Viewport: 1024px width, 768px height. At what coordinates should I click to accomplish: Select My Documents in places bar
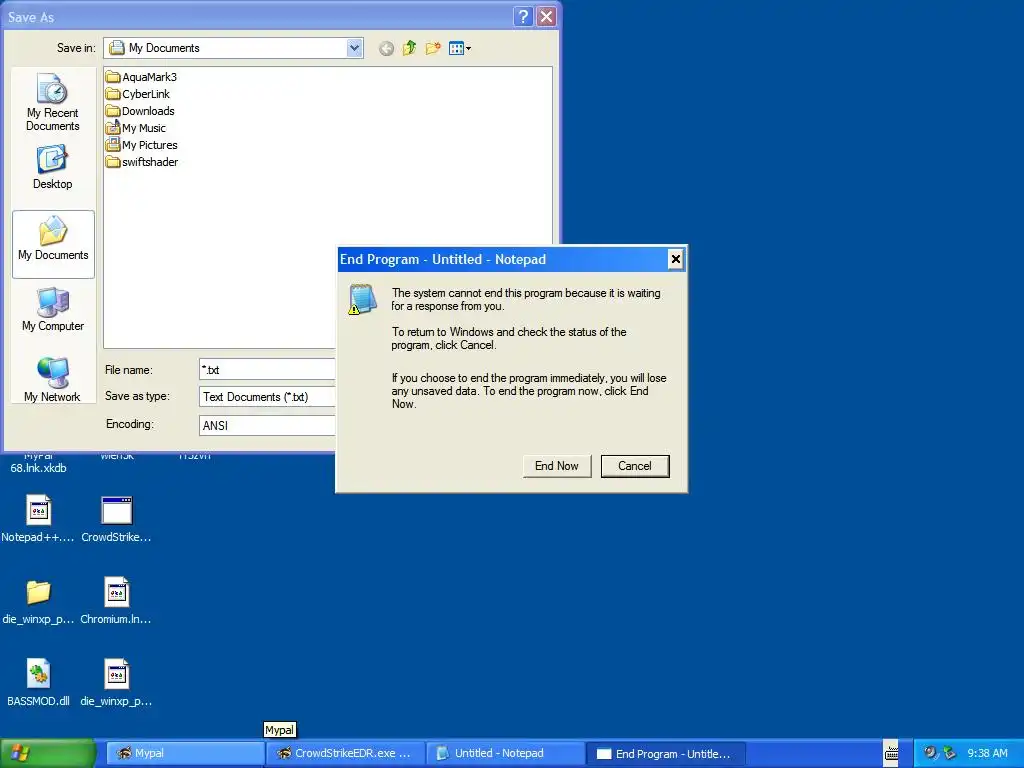click(x=53, y=244)
